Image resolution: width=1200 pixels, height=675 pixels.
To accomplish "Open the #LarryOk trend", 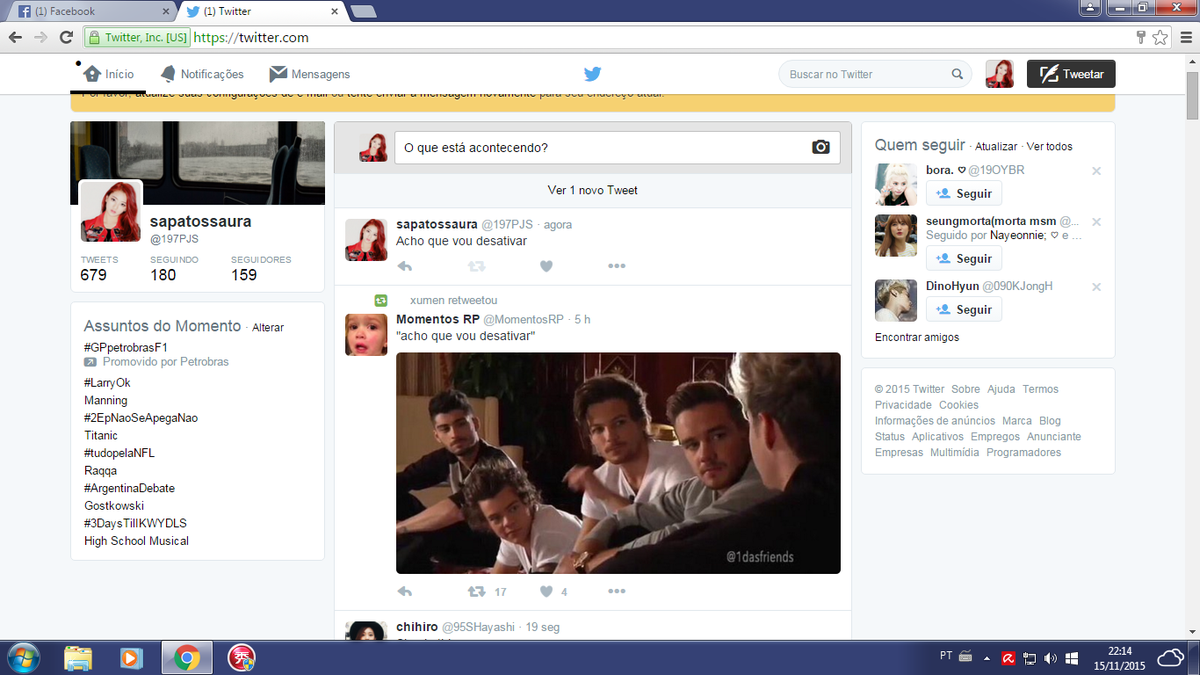I will (x=107, y=383).
